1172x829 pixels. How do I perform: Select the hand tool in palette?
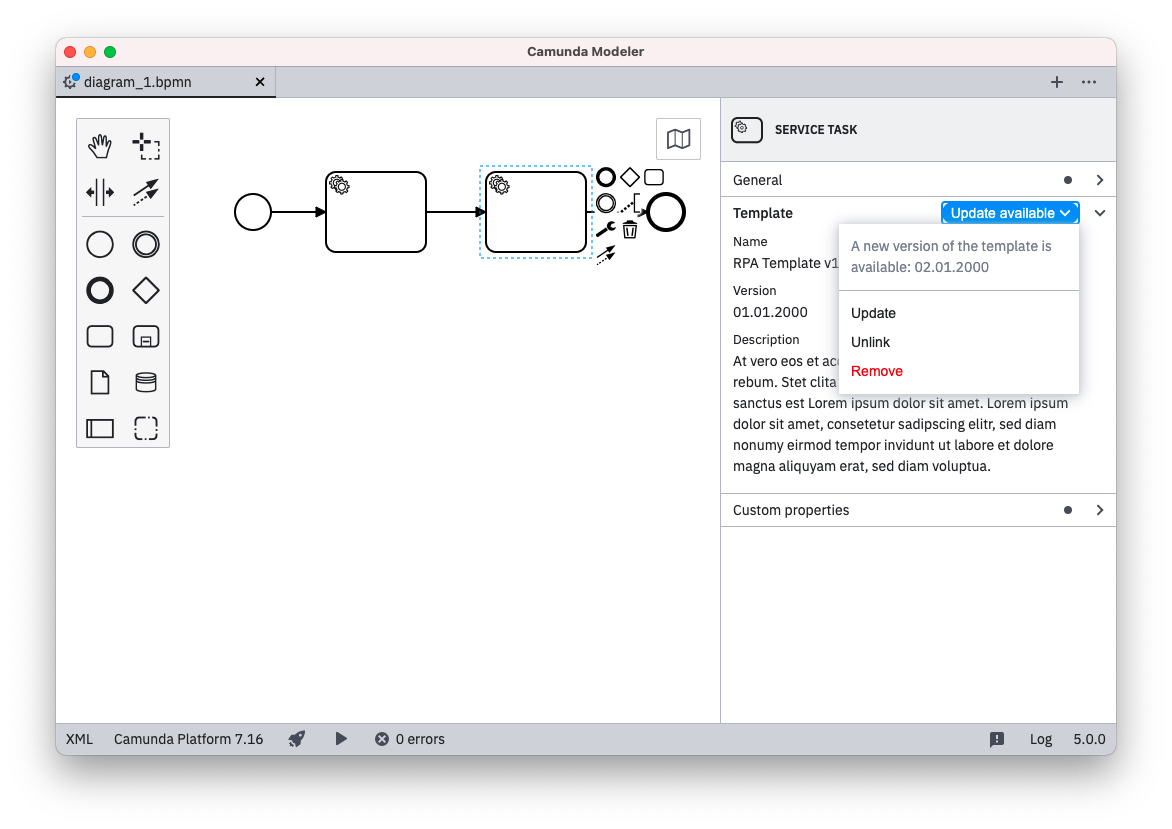[100, 147]
